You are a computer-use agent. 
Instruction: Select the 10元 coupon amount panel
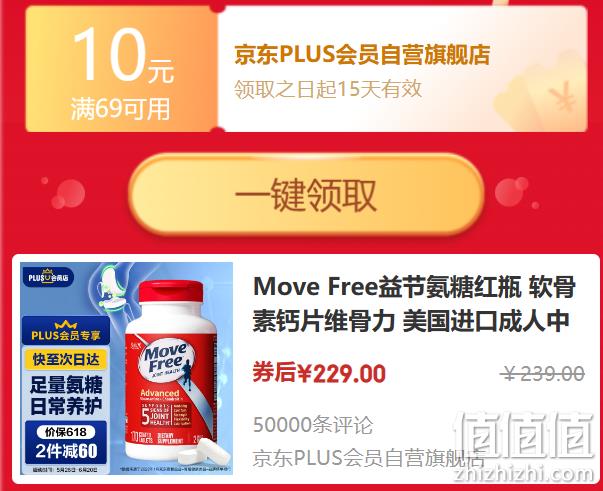122,69
